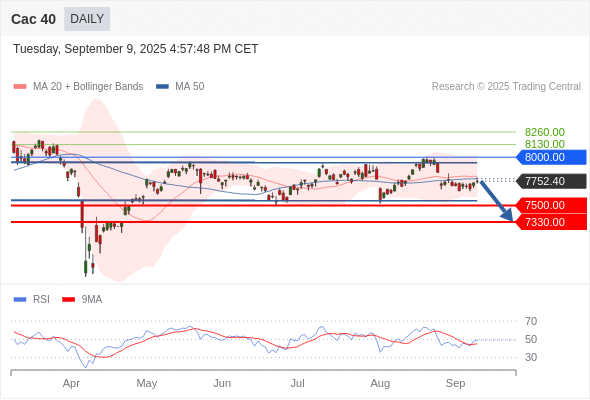This screenshot has height=400, width=590.
Task: Click the black 7752.40 current price tag
Action: pos(551,181)
